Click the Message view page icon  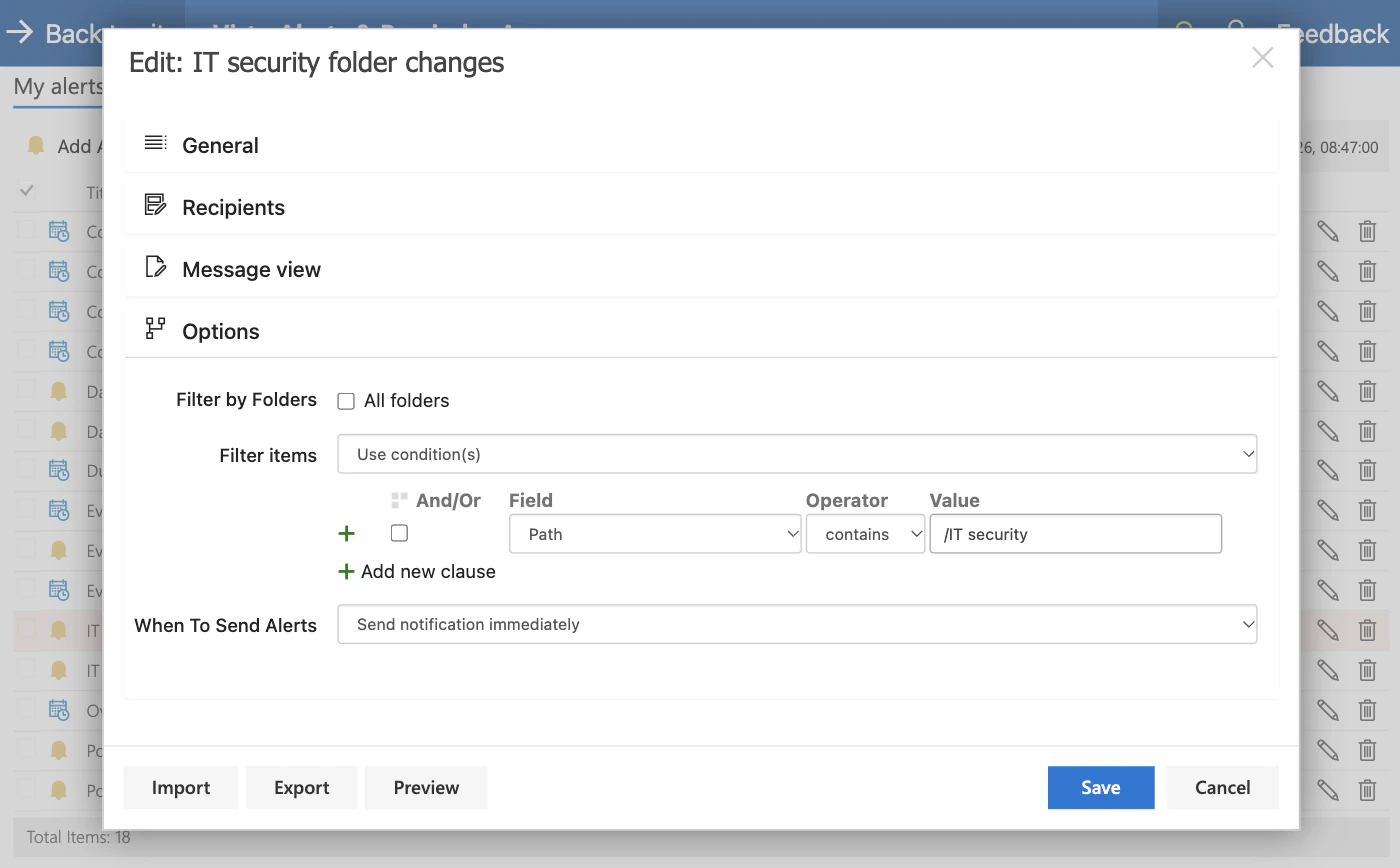pos(155,267)
